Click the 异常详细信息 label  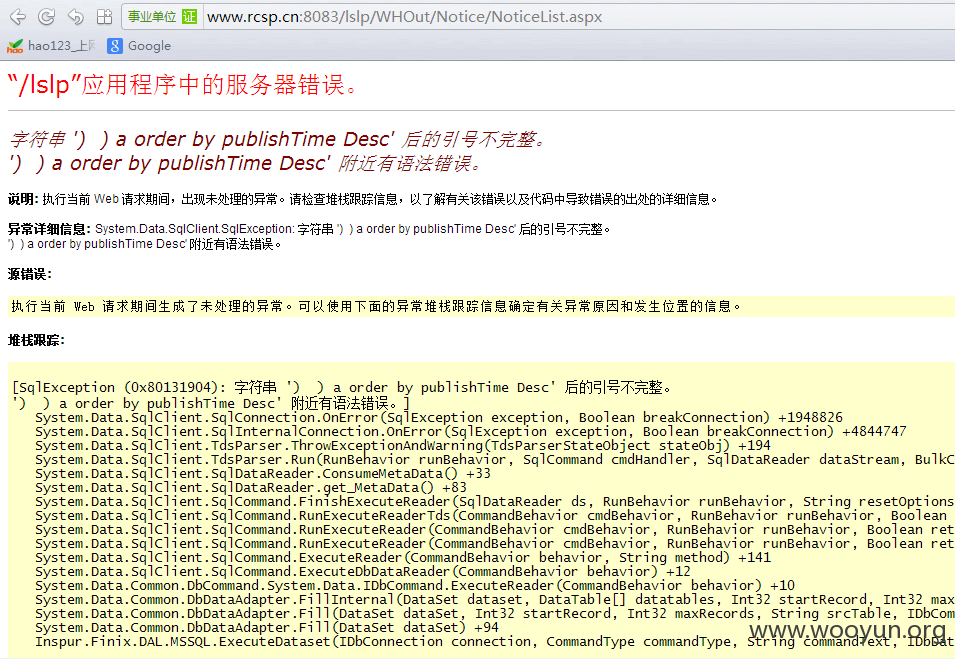[49, 229]
